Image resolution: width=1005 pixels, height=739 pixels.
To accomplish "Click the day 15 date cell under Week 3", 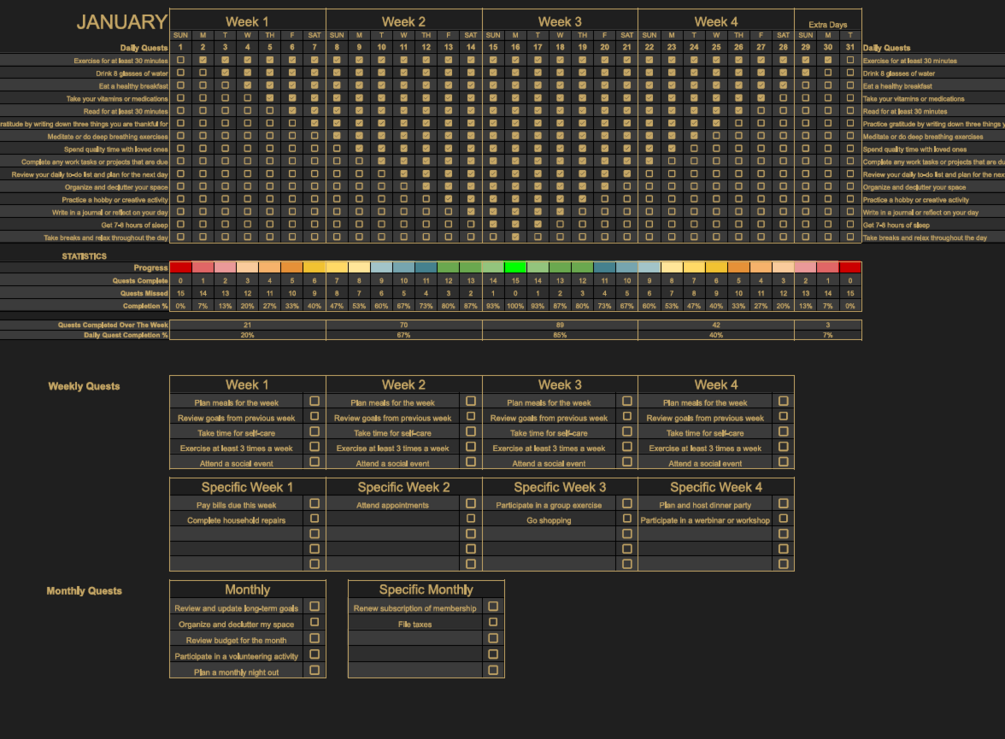I will (x=493, y=47).
